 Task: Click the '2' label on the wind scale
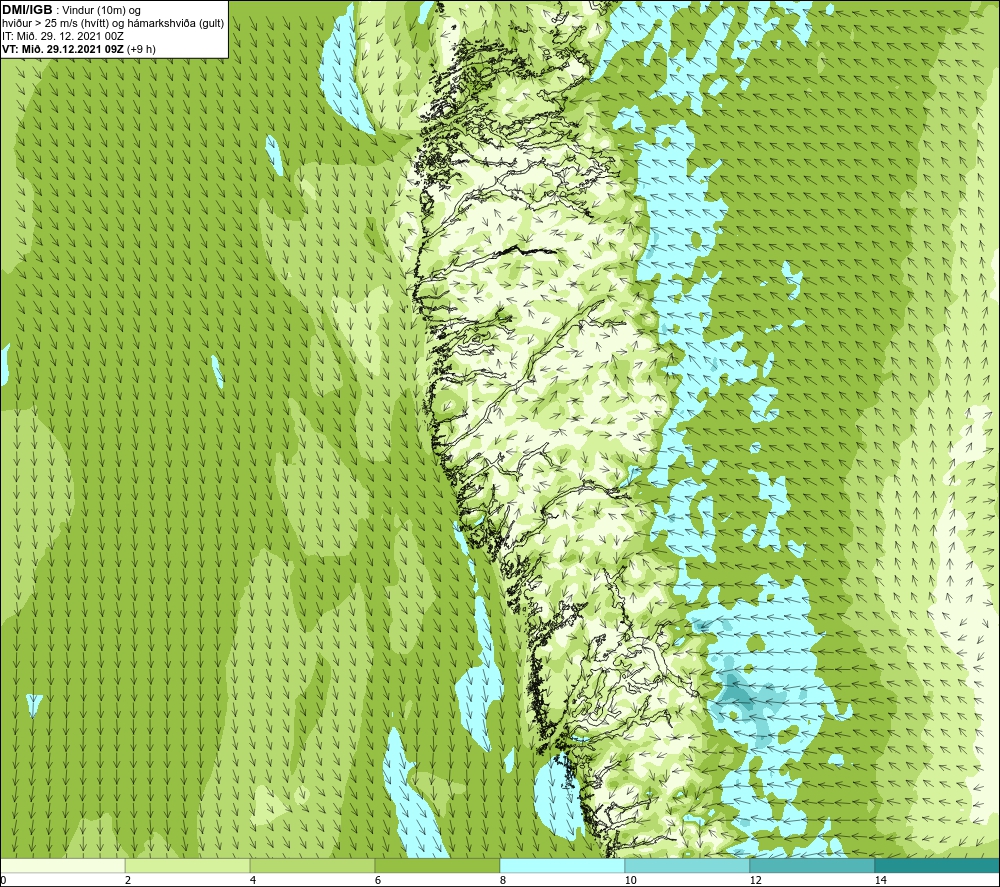(128, 881)
